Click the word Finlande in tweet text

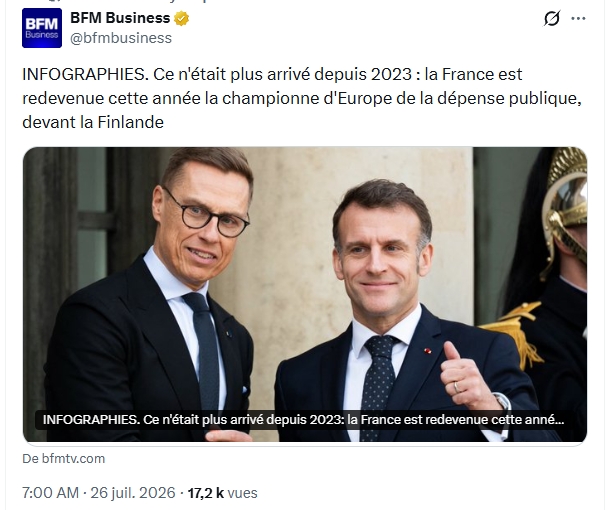[x=130, y=123]
